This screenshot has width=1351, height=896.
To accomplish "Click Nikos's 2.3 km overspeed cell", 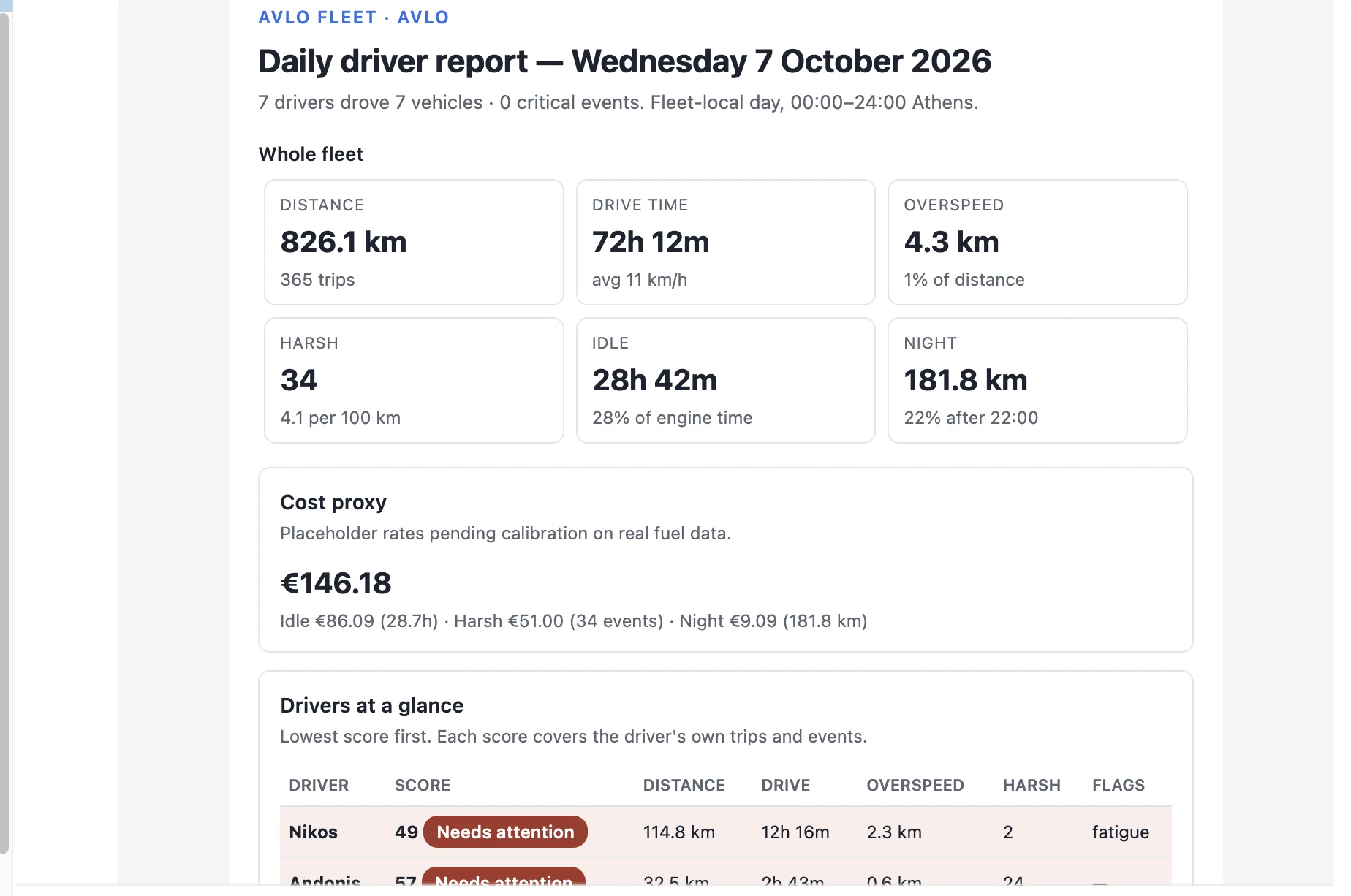I will 894,832.
